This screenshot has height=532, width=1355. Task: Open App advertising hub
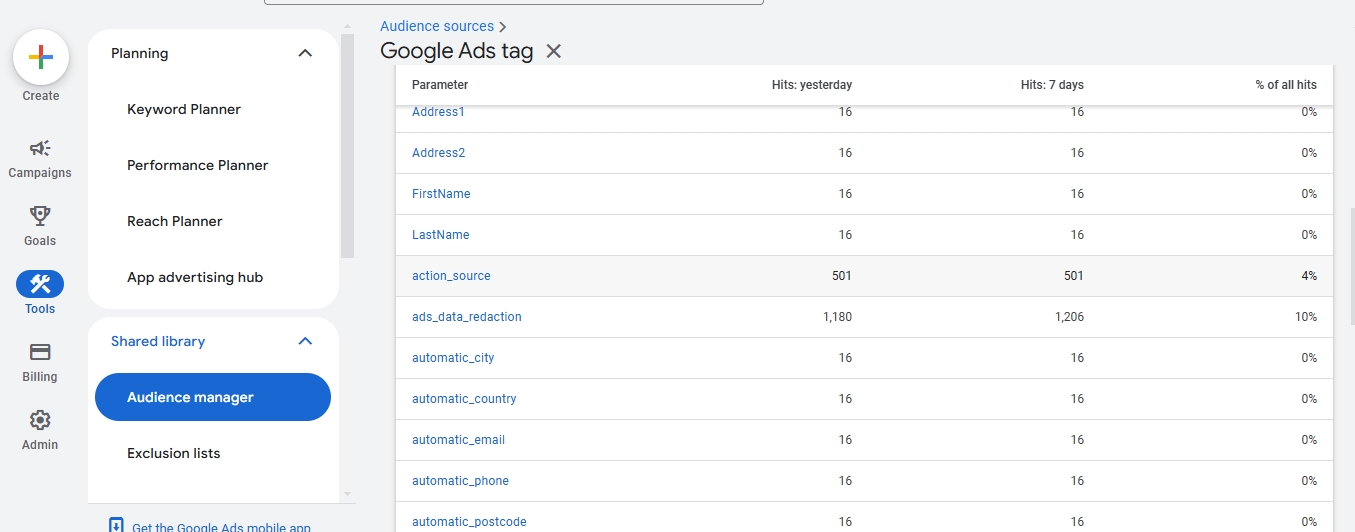tap(195, 277)
